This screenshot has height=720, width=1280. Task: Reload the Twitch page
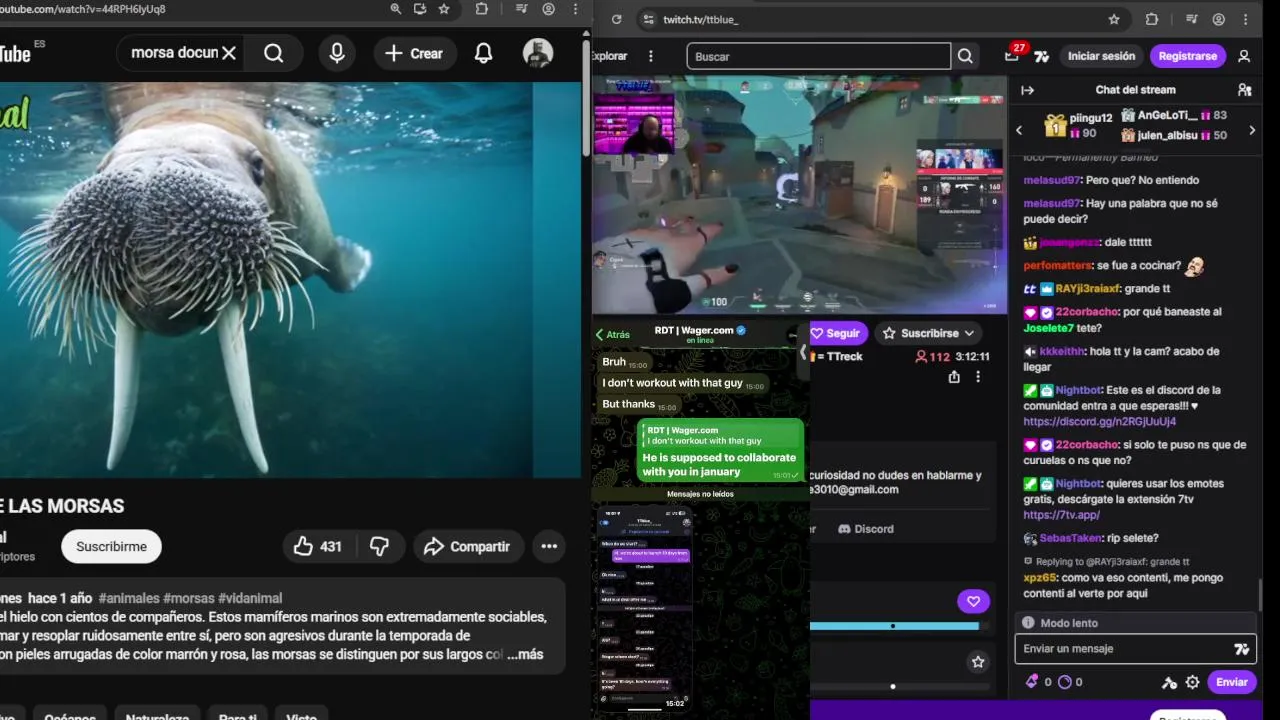616,19
